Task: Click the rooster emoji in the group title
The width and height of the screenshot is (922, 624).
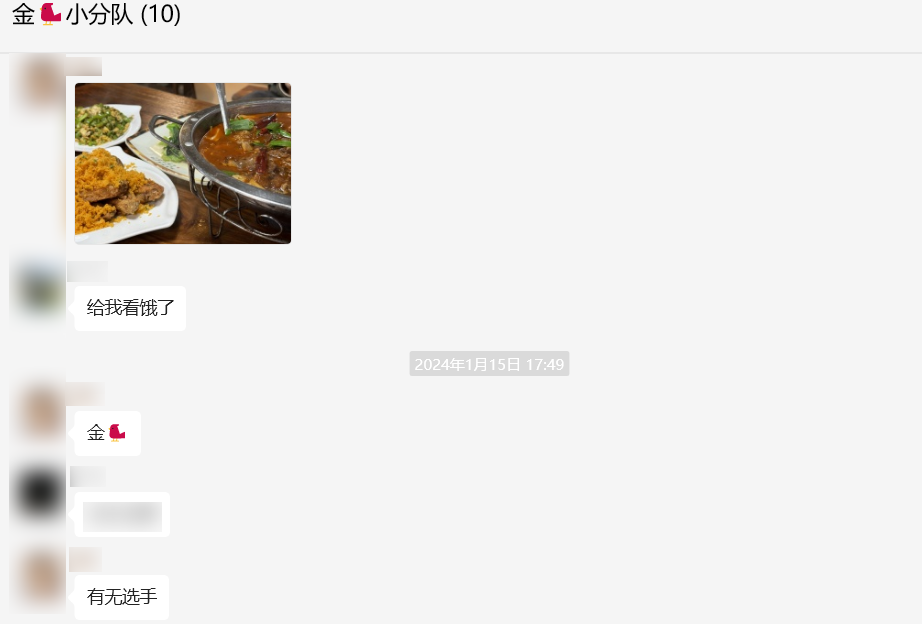Action: (51, 14)
